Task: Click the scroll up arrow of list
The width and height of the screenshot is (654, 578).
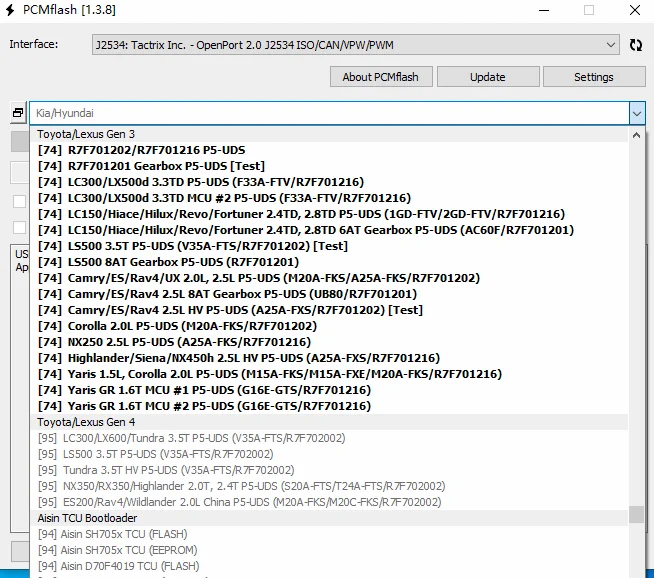Action: coord(636,135)
